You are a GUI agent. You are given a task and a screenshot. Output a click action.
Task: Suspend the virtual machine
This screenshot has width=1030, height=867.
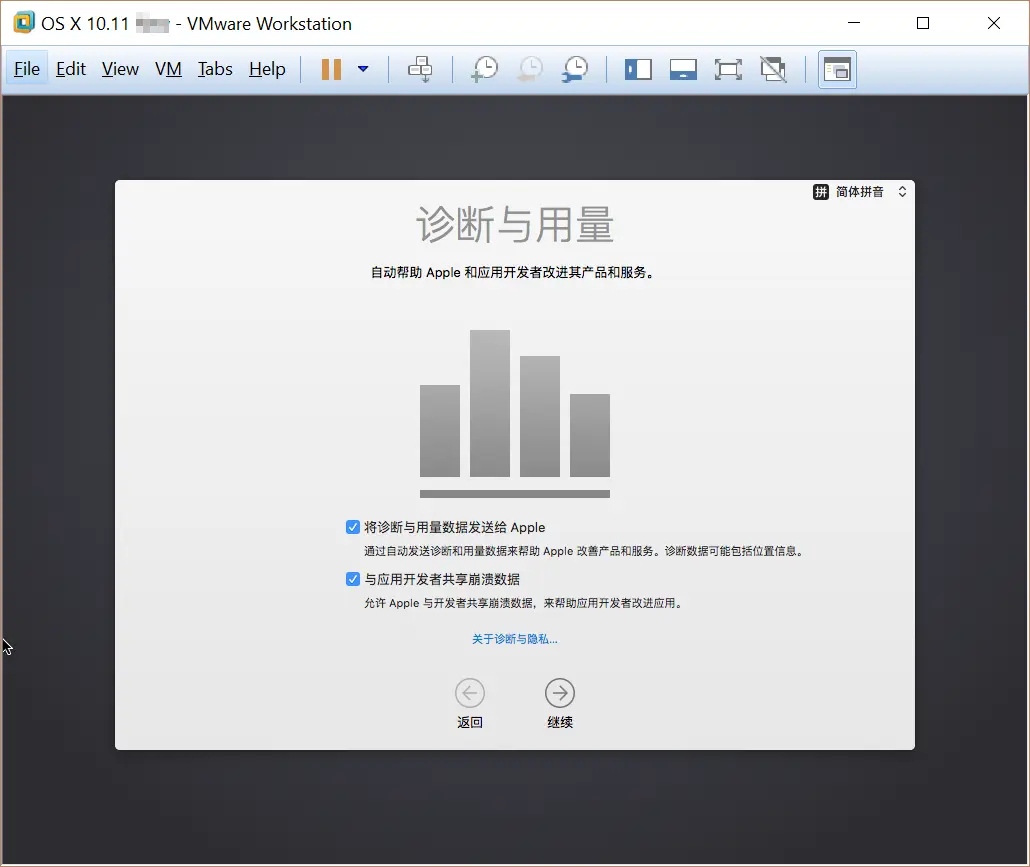tap(331, 69)
